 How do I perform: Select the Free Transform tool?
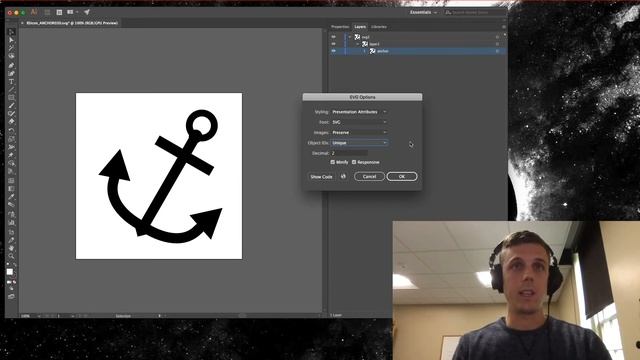point(11,156)
